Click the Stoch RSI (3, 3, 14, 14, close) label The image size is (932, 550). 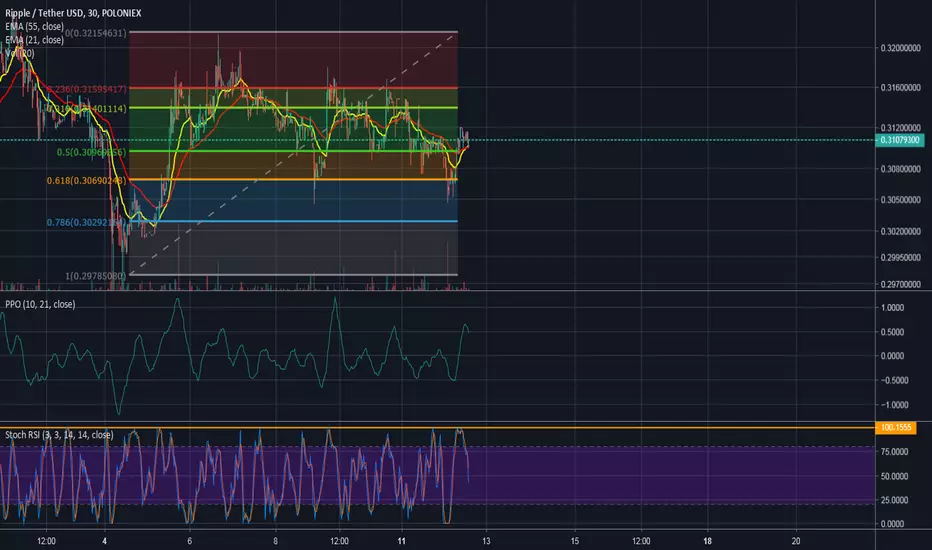point(59,435)
